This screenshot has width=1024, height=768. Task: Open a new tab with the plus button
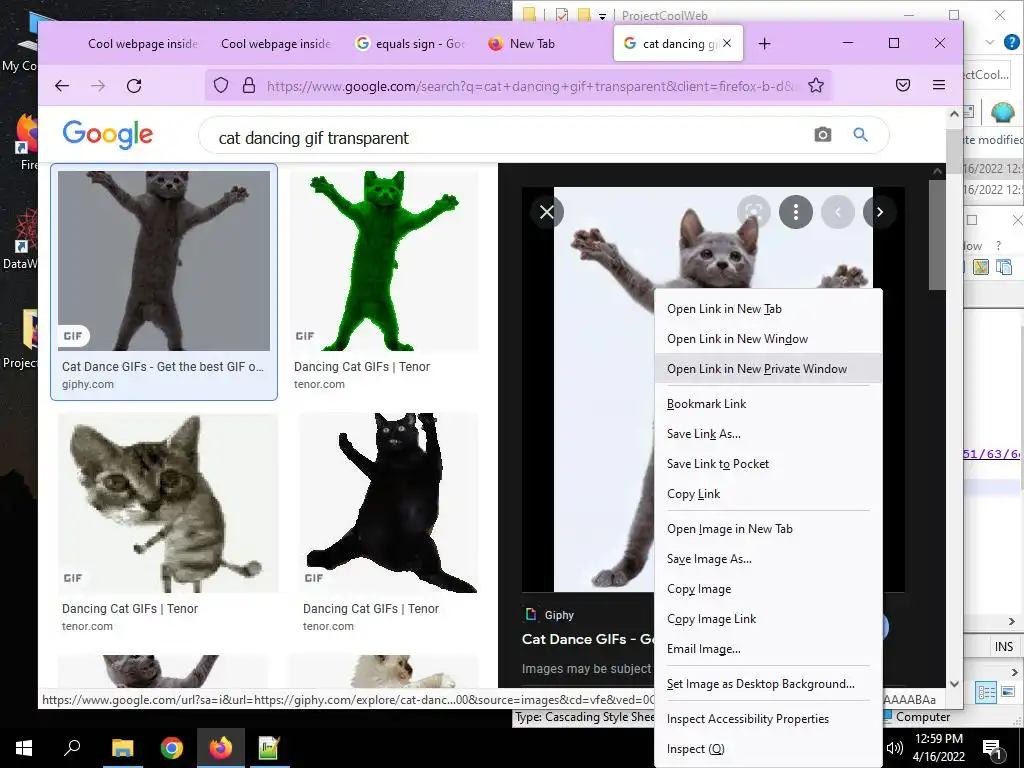coord(764,44)
